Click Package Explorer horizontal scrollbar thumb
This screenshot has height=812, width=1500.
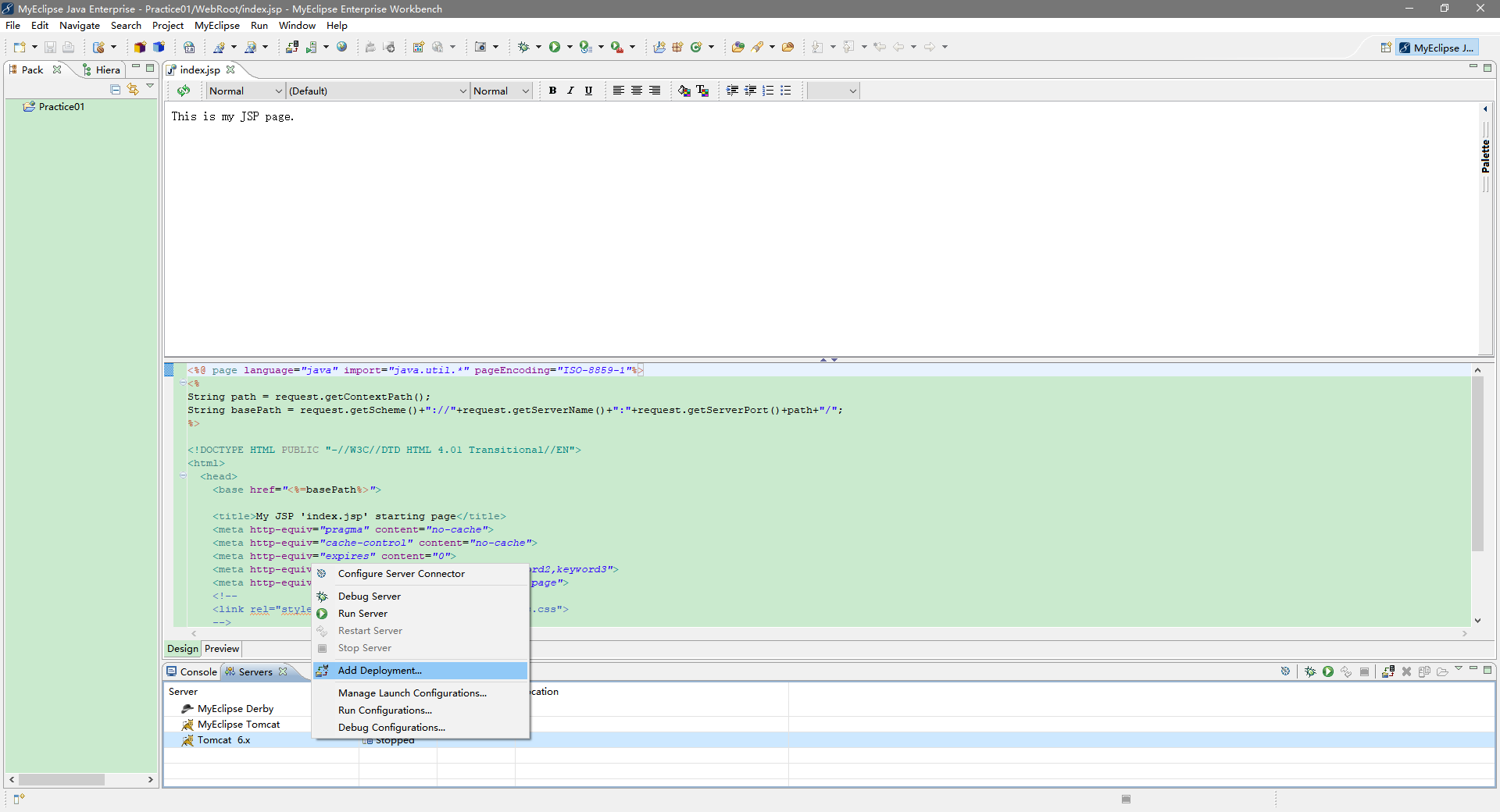click(61, 779)
